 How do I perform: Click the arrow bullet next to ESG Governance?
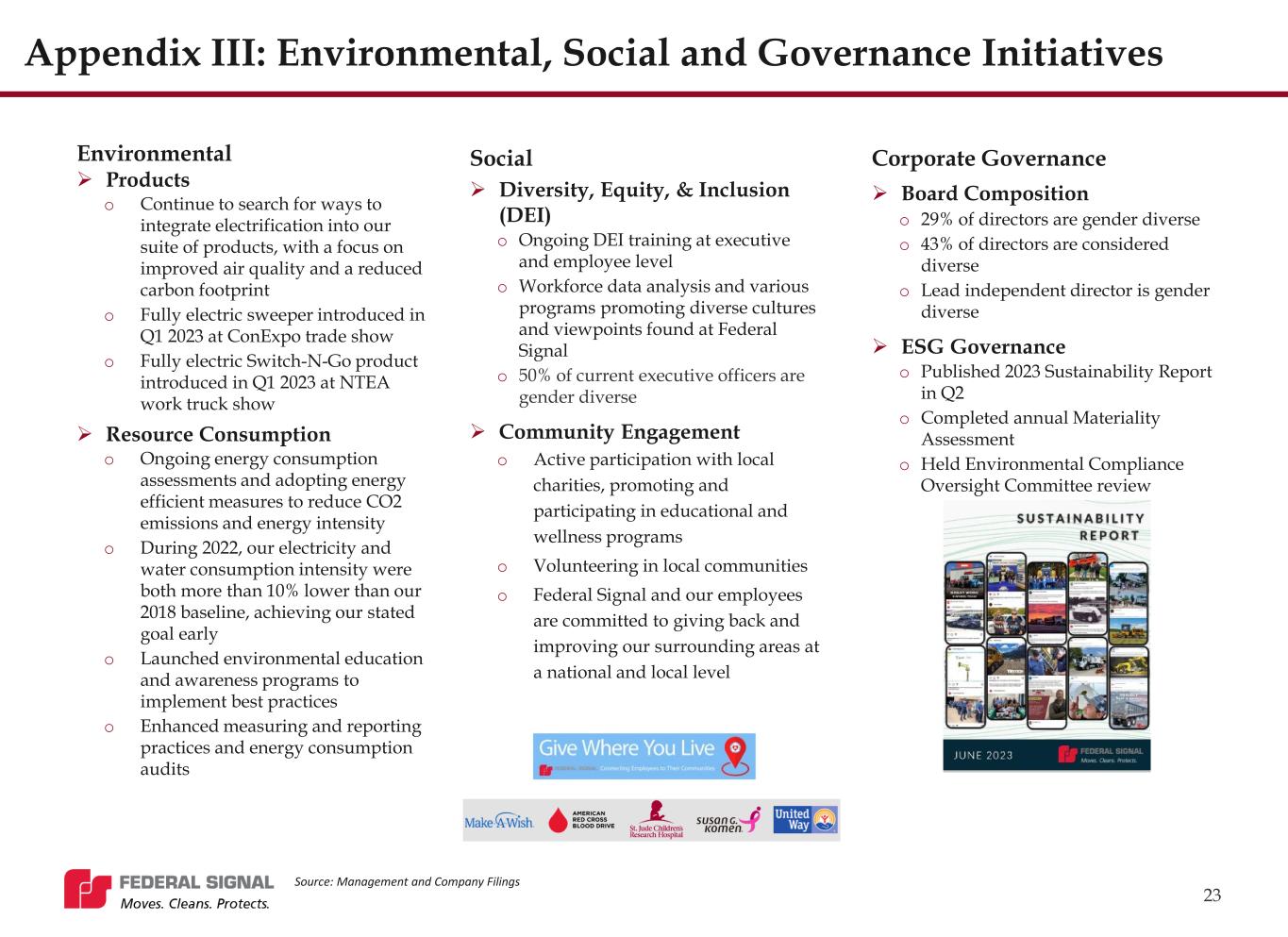(x=880, y=347)
